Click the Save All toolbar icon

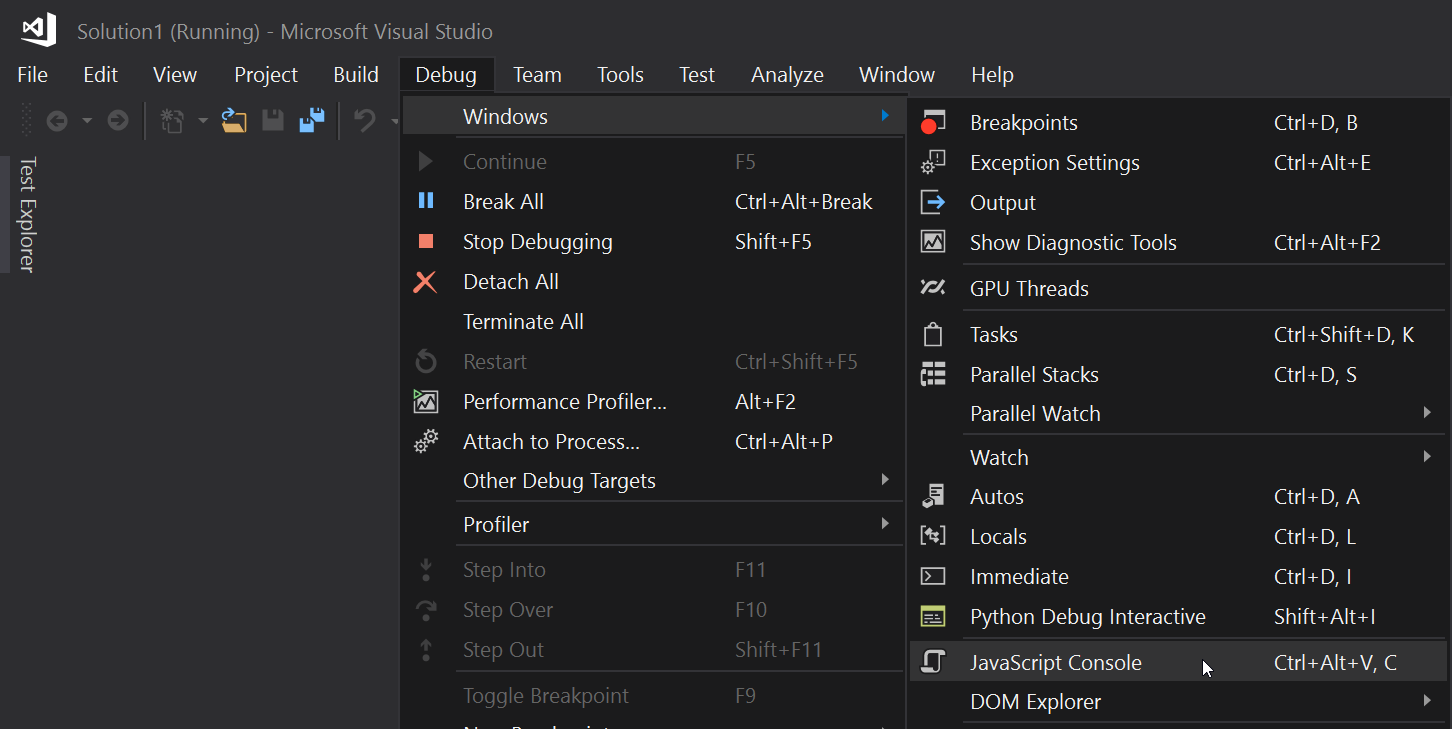pos(311,120)
